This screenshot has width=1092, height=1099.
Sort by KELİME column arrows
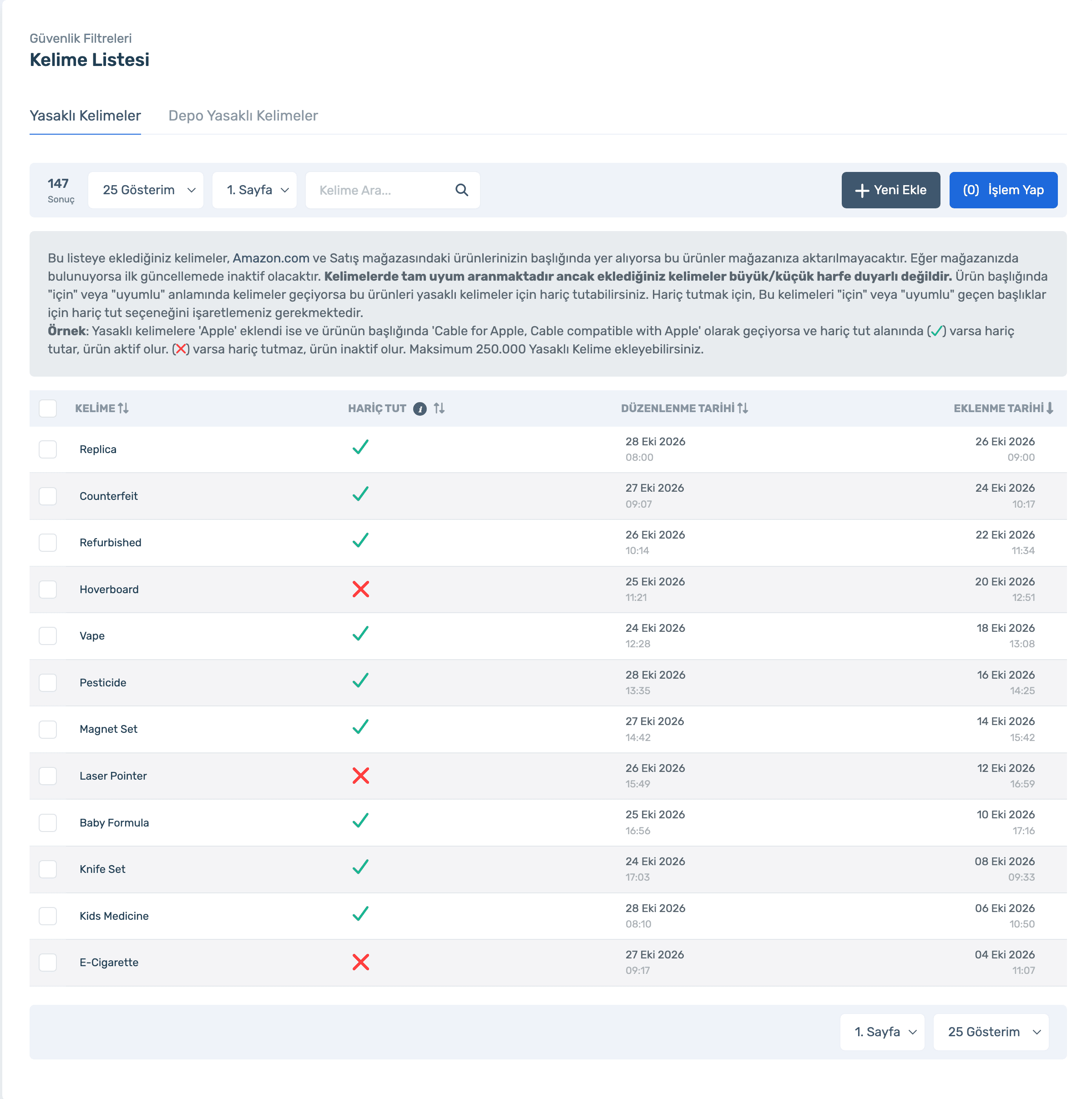click(123, 408)
